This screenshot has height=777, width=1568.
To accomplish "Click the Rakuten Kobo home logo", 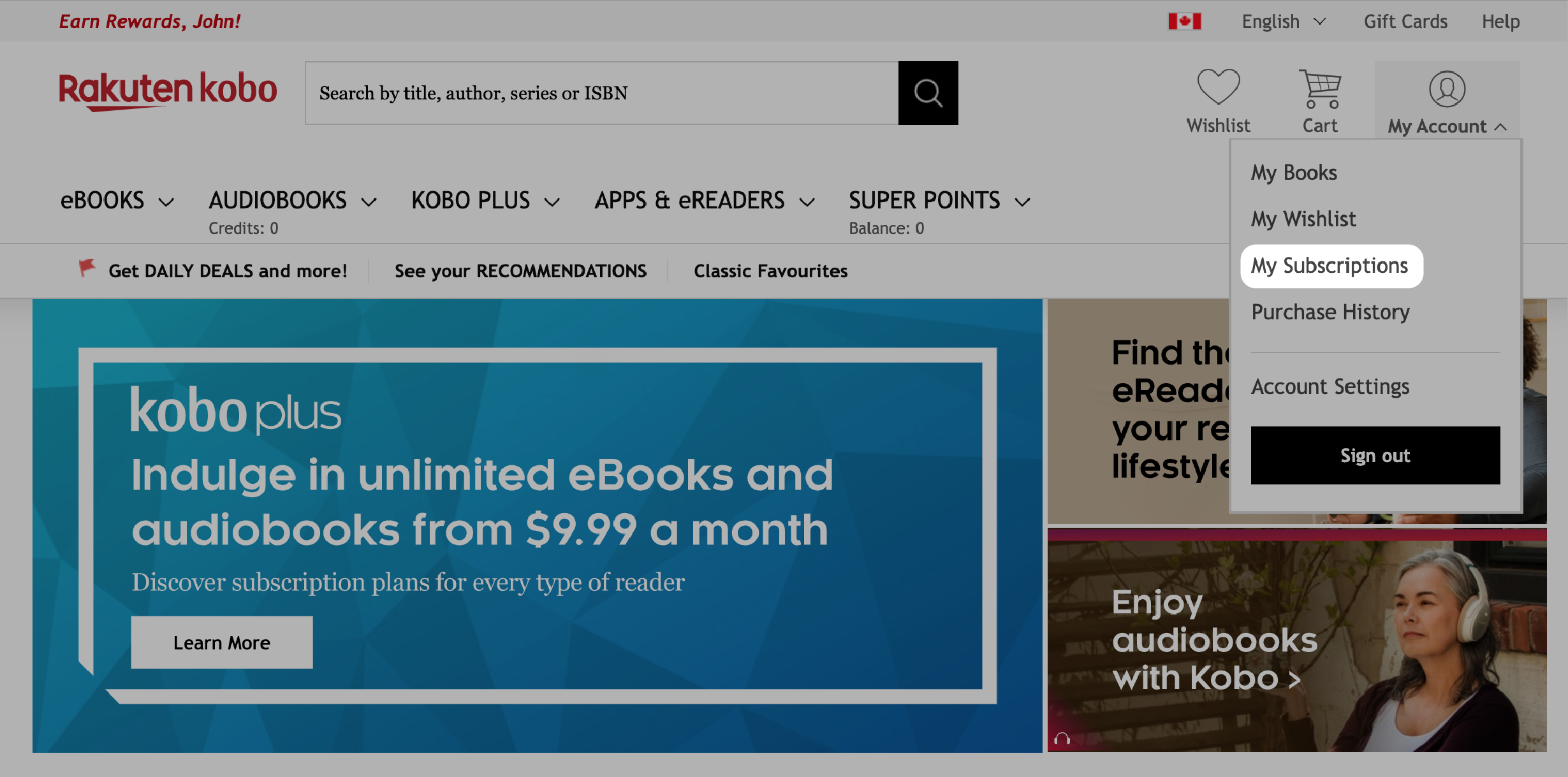I will click(167, 93).
